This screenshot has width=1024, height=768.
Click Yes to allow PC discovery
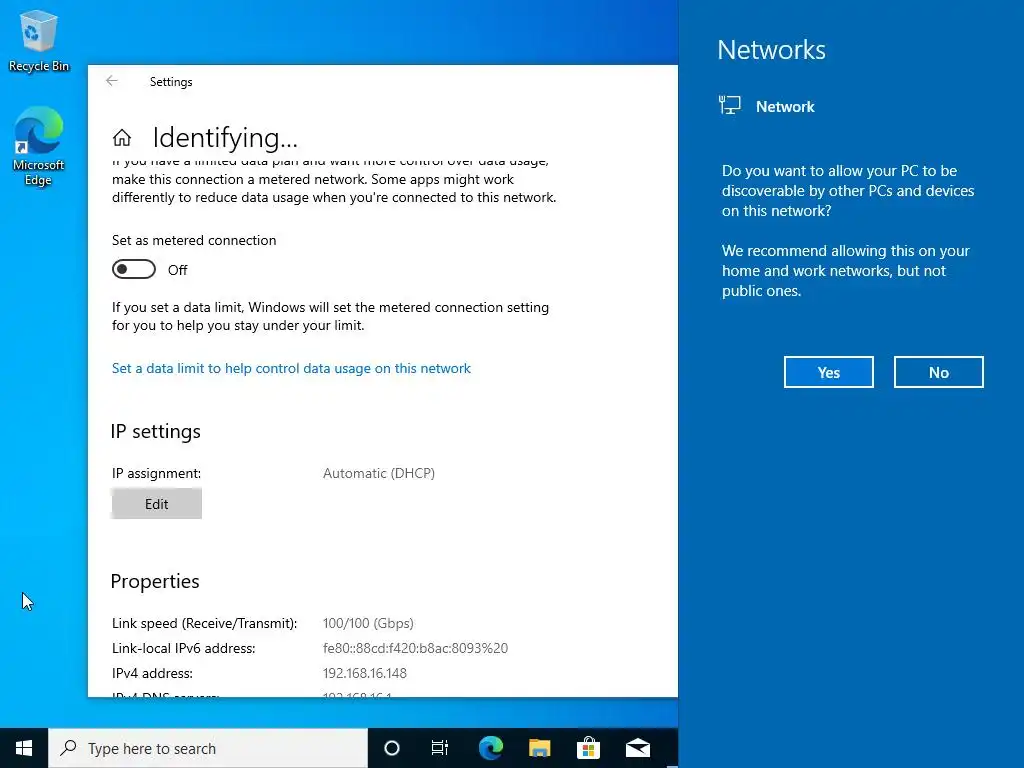pos(829,372)
